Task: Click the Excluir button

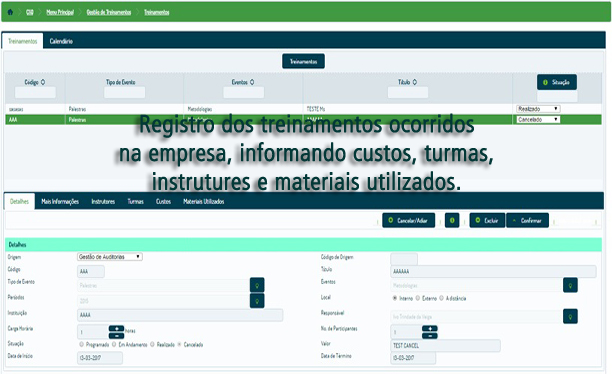Action: click(487, 220)
